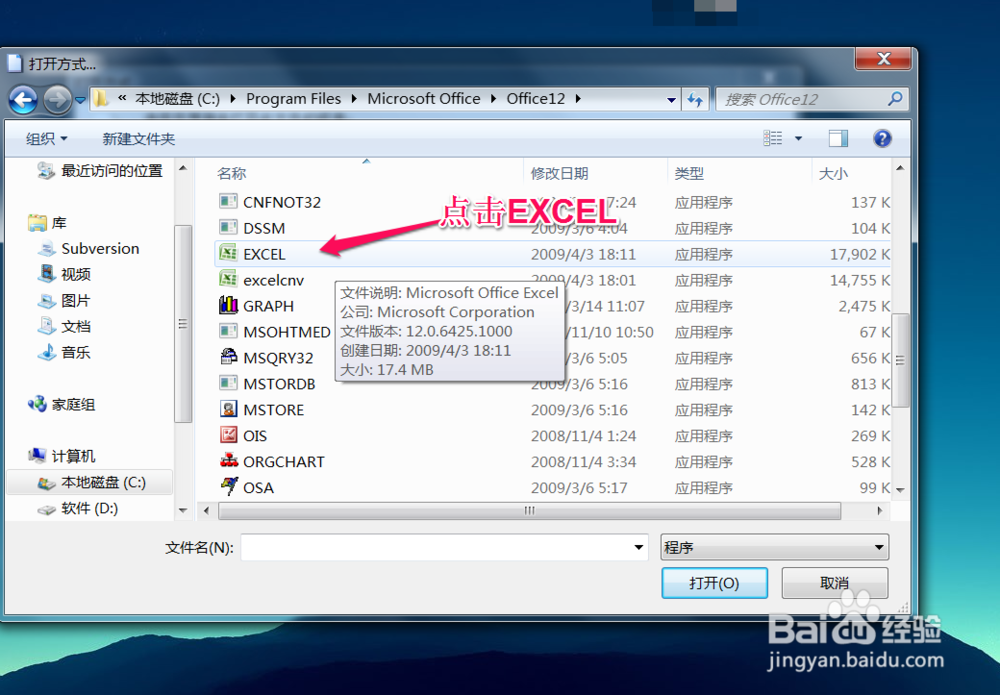This screenshot has height=695, width=1000.
Task: Open the 文件名 combo dropdown arrow
Action: [x=638, y=547]
